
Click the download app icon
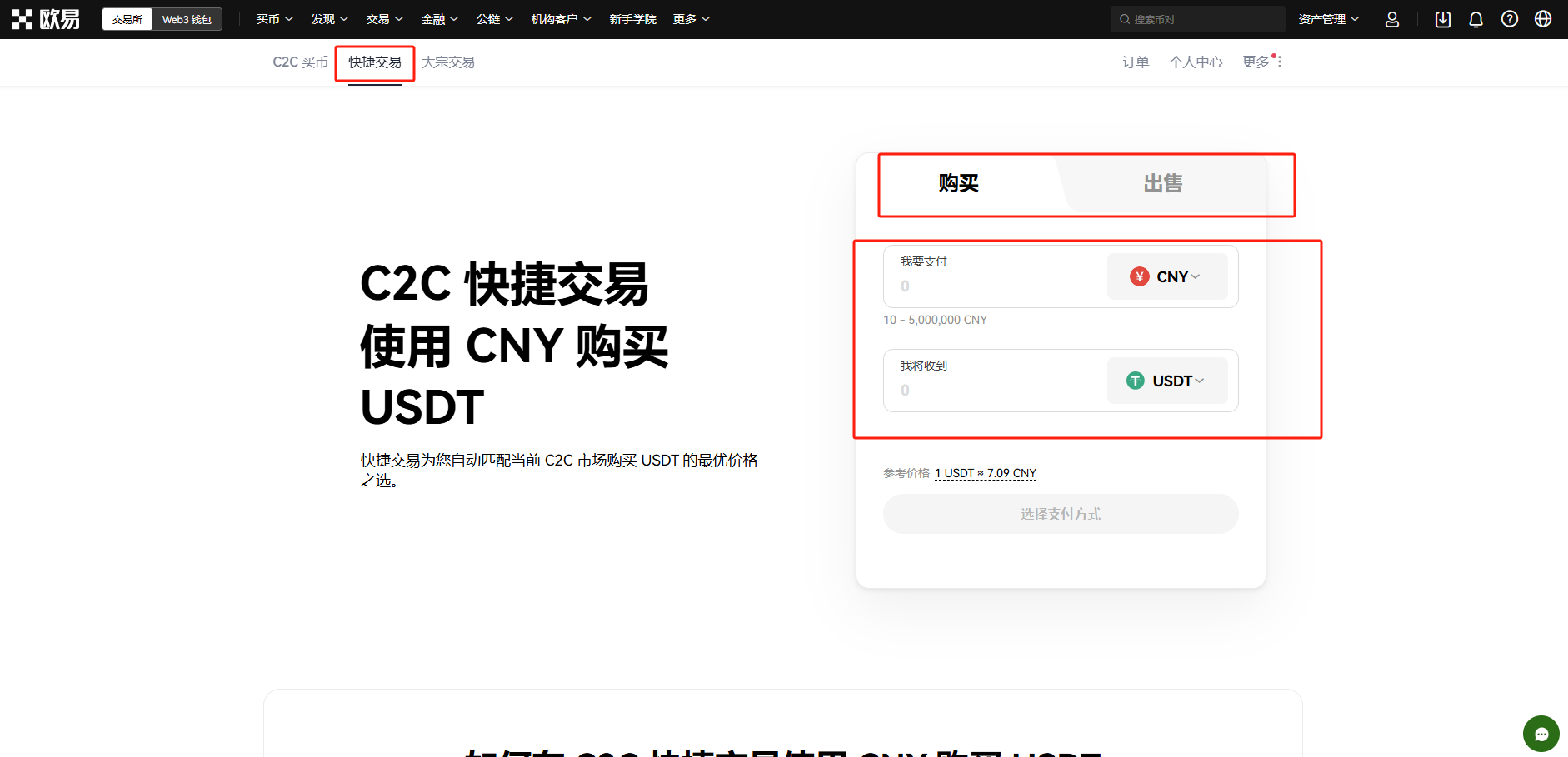tap(1443, 19)
